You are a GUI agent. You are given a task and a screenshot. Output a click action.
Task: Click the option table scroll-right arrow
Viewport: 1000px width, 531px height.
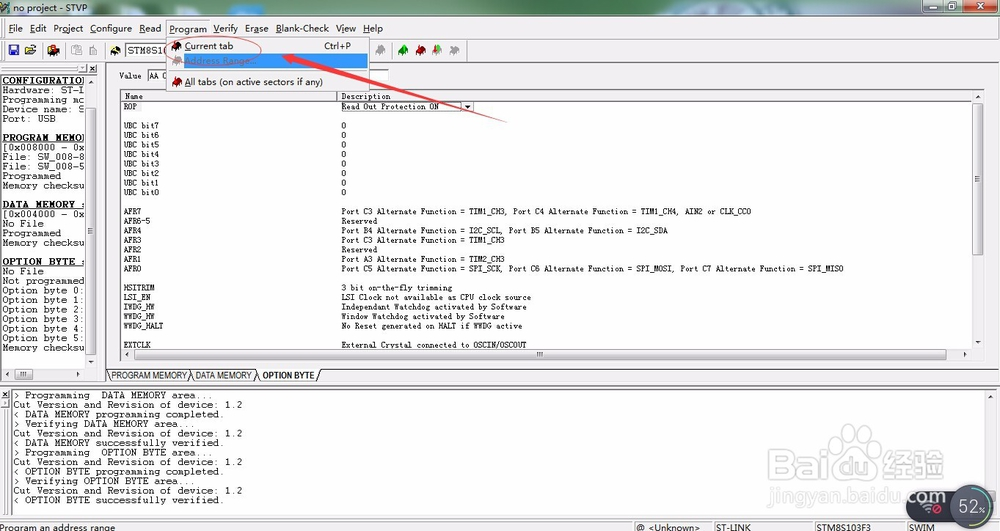point(965,354)
